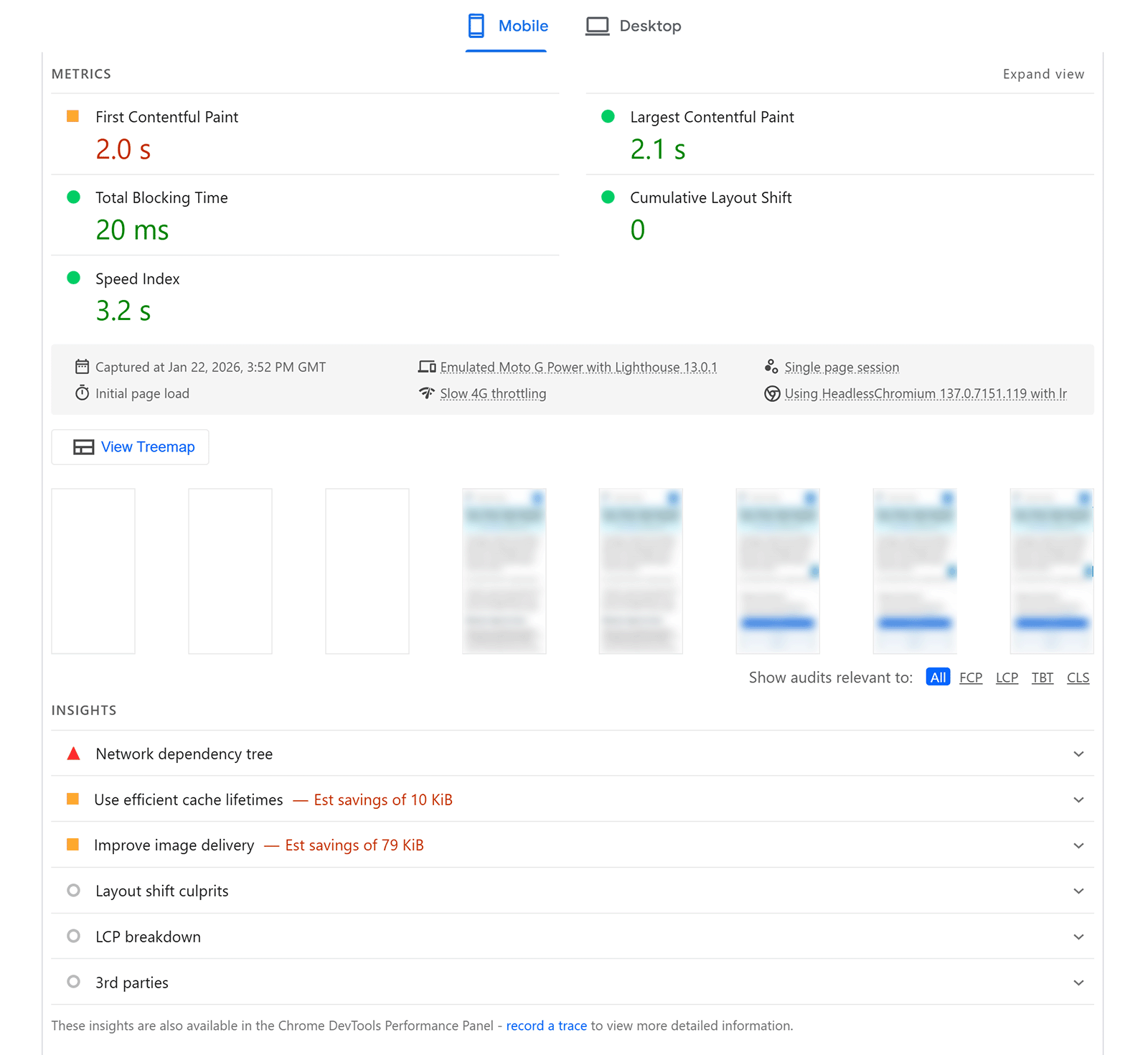Click the green status dot beside Largest Contentful Paint
The height and width of the screenshot is (1055, 1148).
tap(608, 116)
